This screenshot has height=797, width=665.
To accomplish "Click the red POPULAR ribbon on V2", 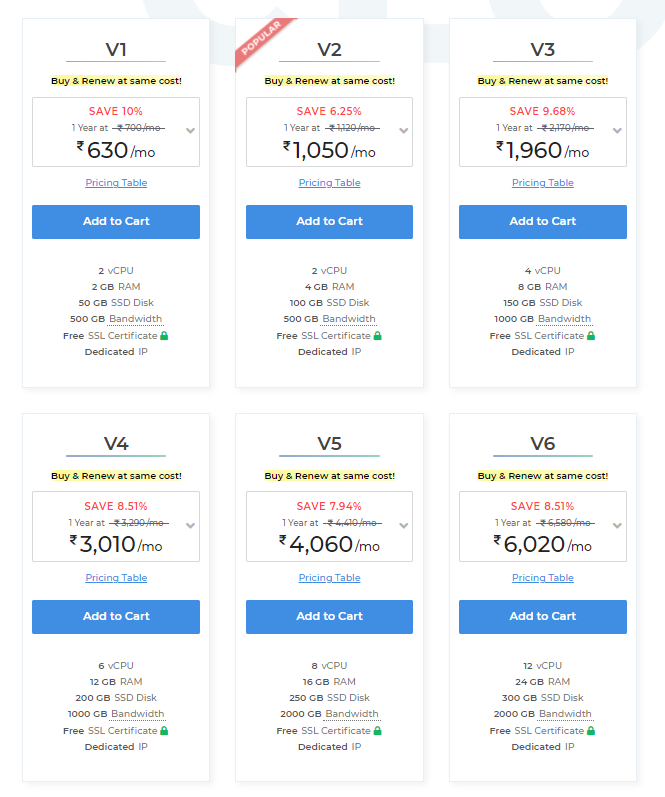I will click(x=262, y=40).
